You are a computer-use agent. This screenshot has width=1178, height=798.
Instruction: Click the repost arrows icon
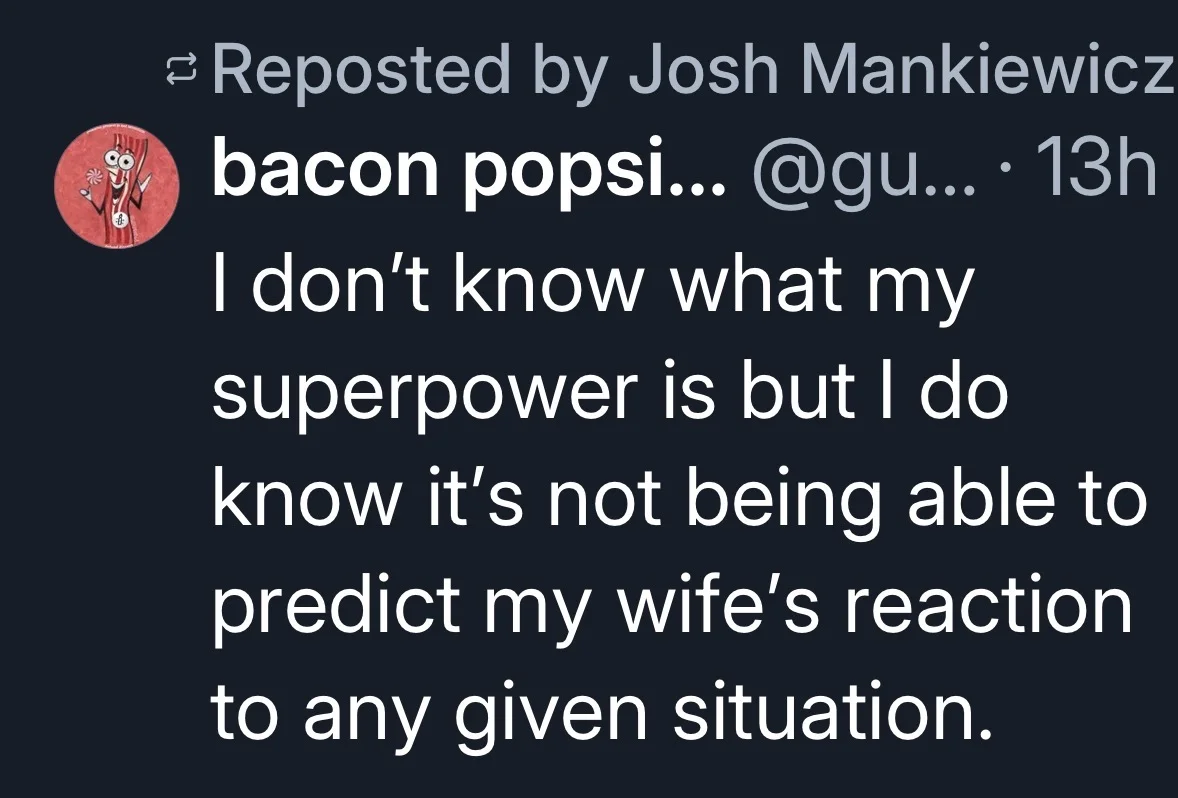(181, 71)
